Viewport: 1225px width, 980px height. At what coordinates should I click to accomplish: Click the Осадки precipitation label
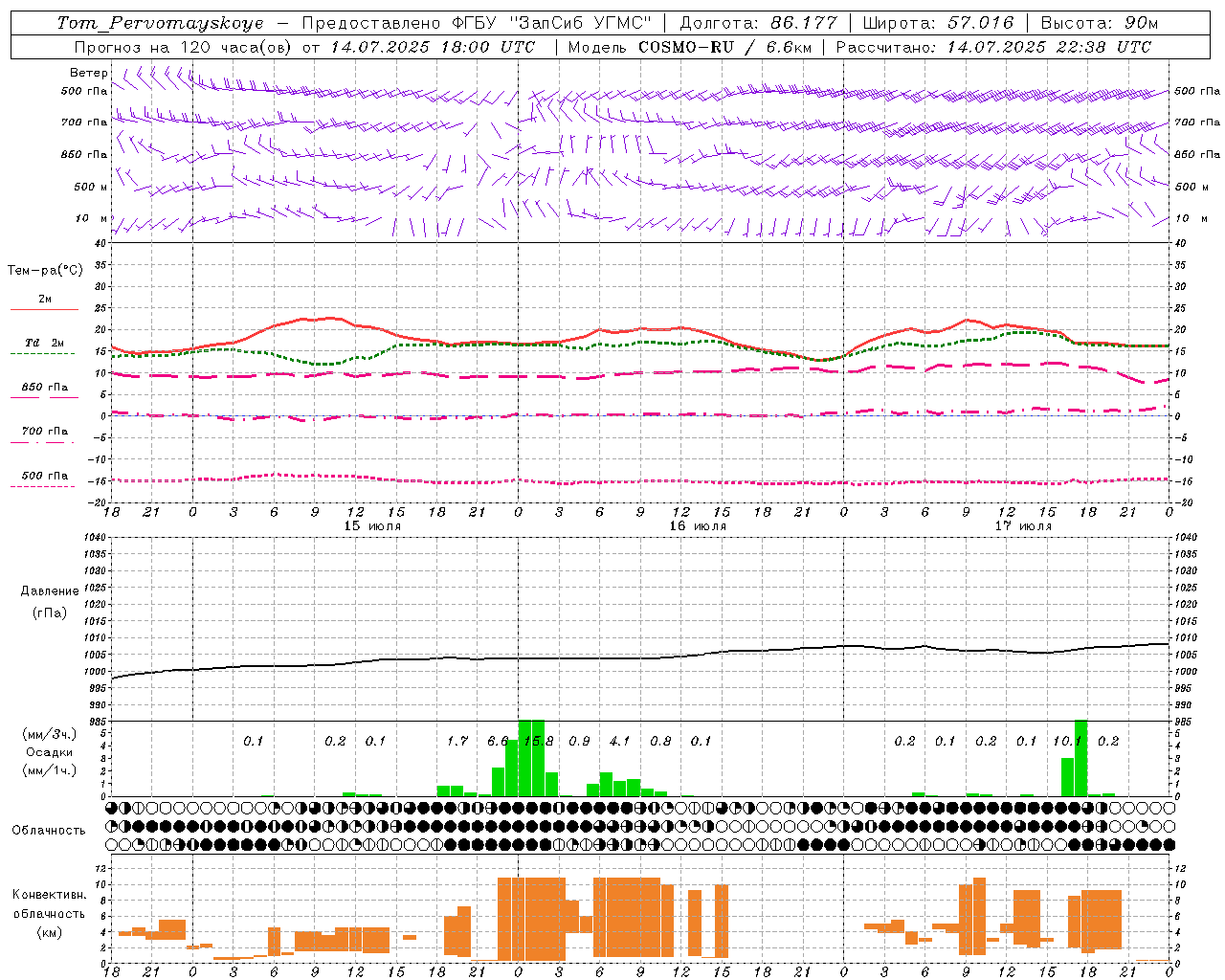[49, 752]
